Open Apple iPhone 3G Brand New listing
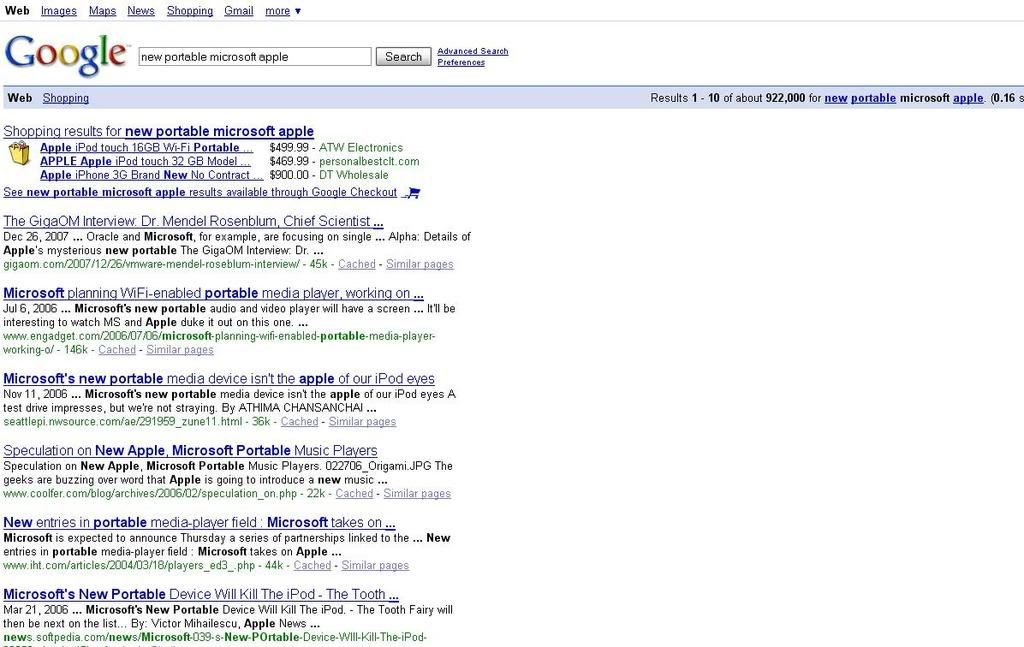Screen dimensions: 1024x647 (152, 175)
